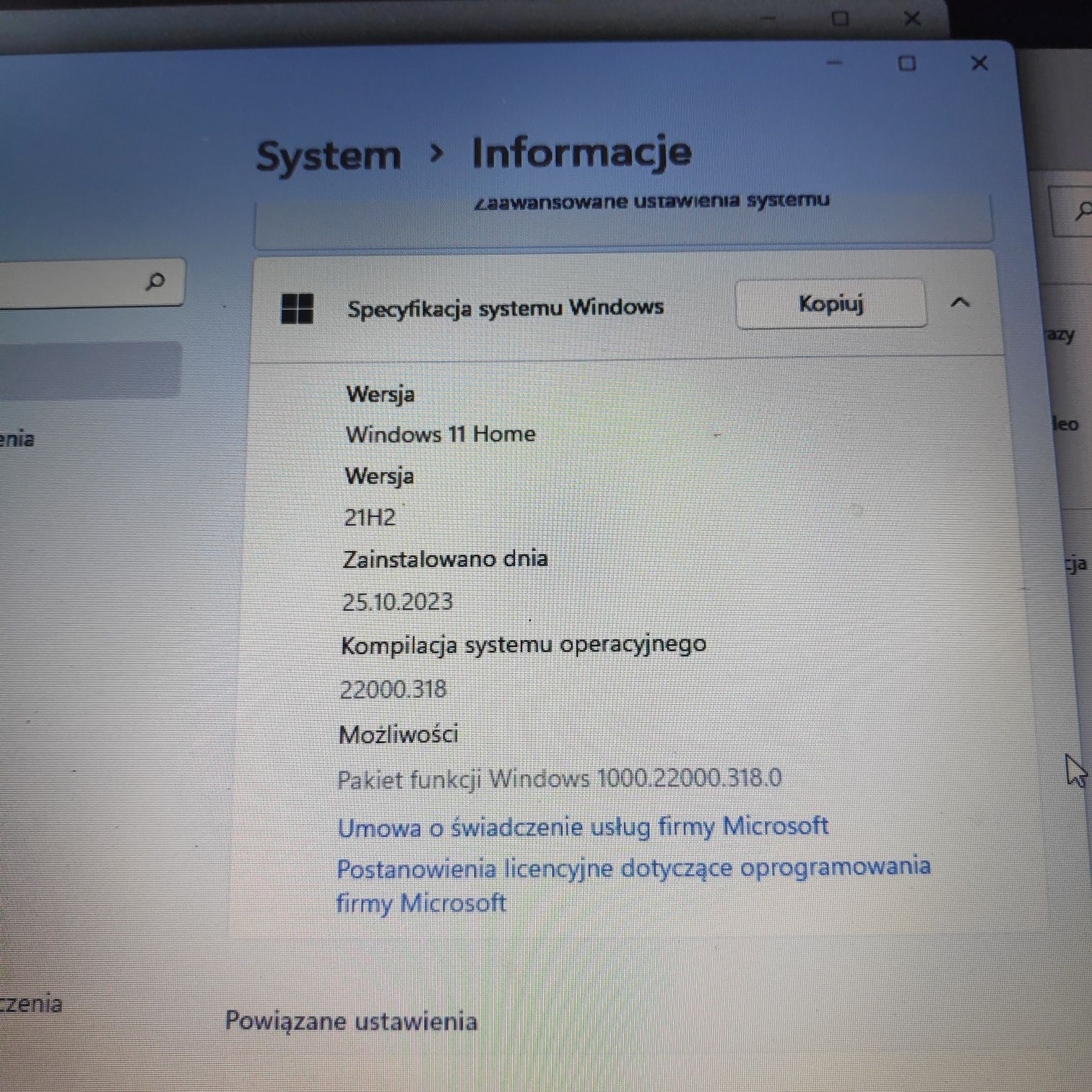Go back to System in breadcrumb
The width and height of the screenshot is (1092, 1092).
click(x=329, y=156)
